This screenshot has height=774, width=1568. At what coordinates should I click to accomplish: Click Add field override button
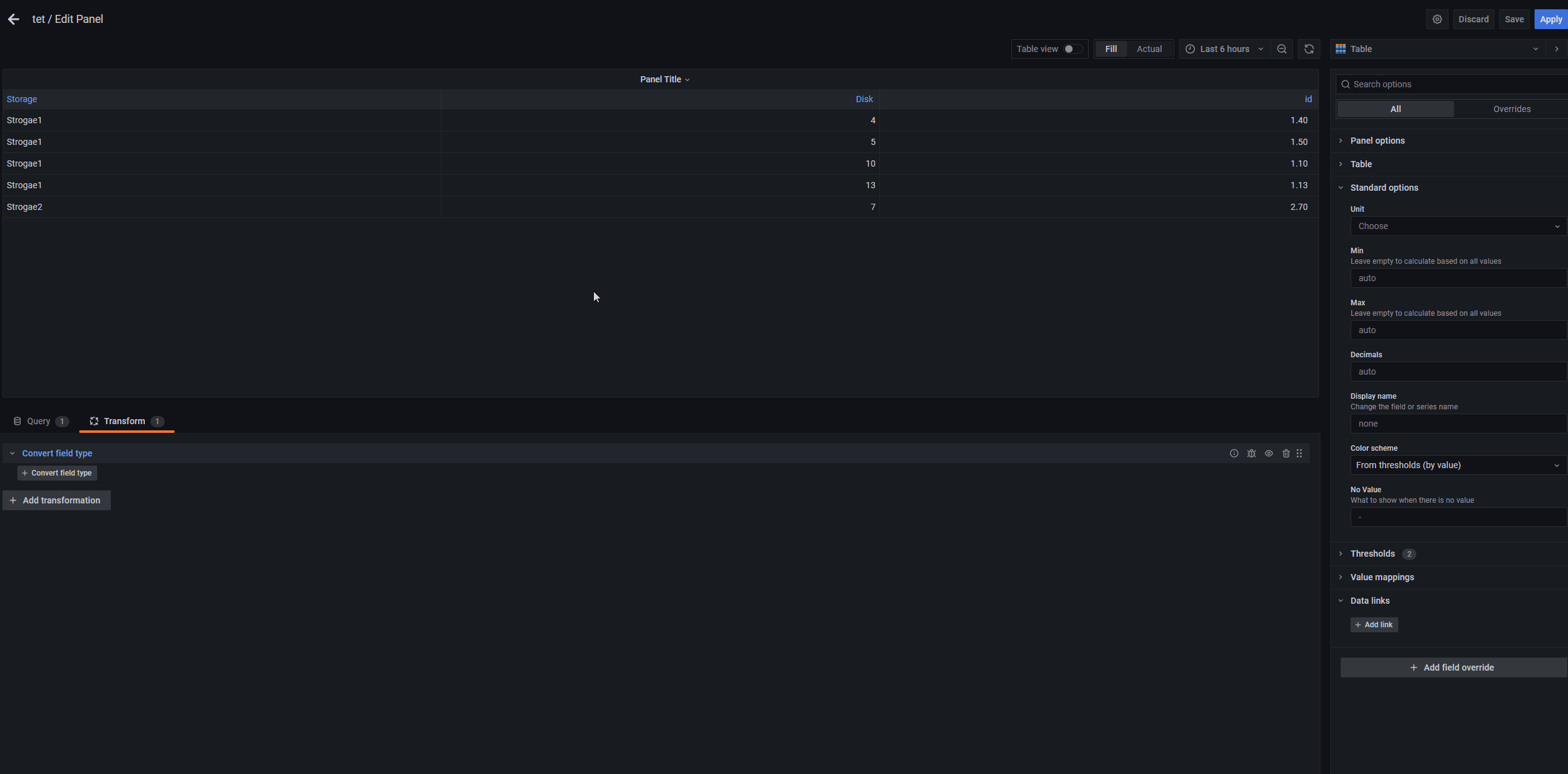coord(1453,667)
